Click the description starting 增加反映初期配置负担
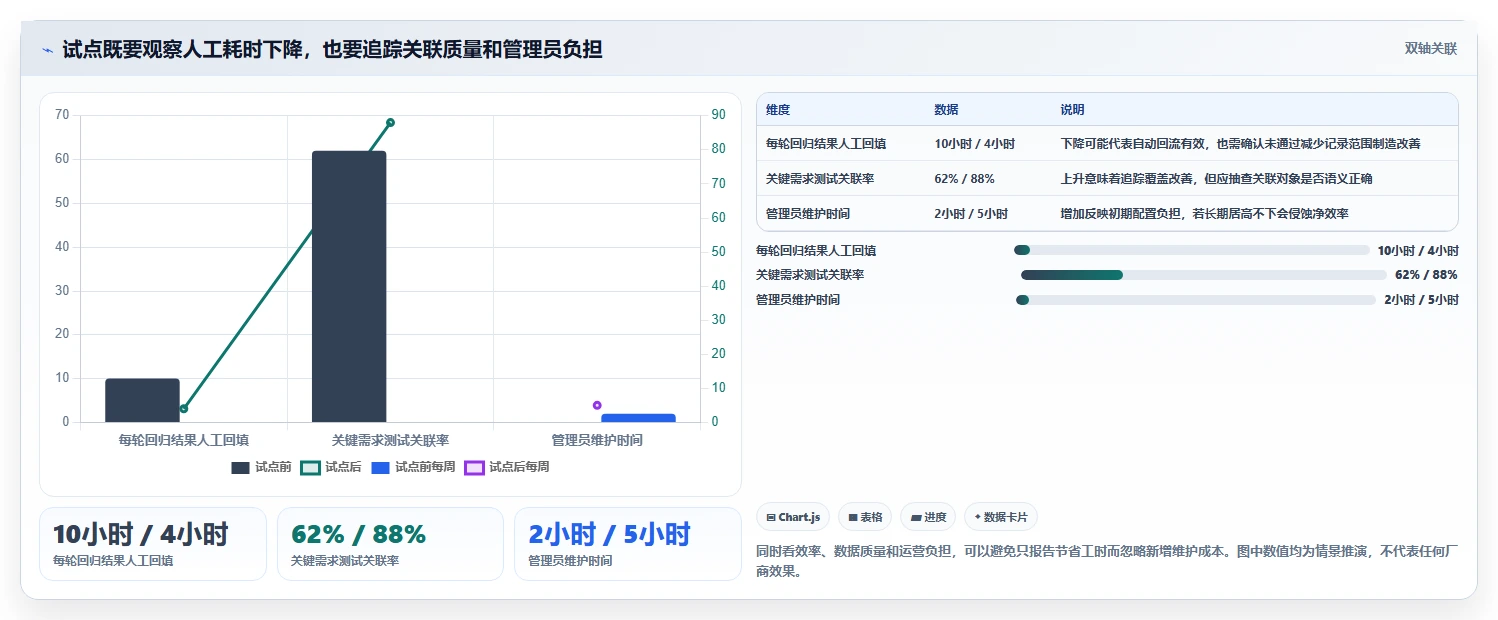 1205,214
